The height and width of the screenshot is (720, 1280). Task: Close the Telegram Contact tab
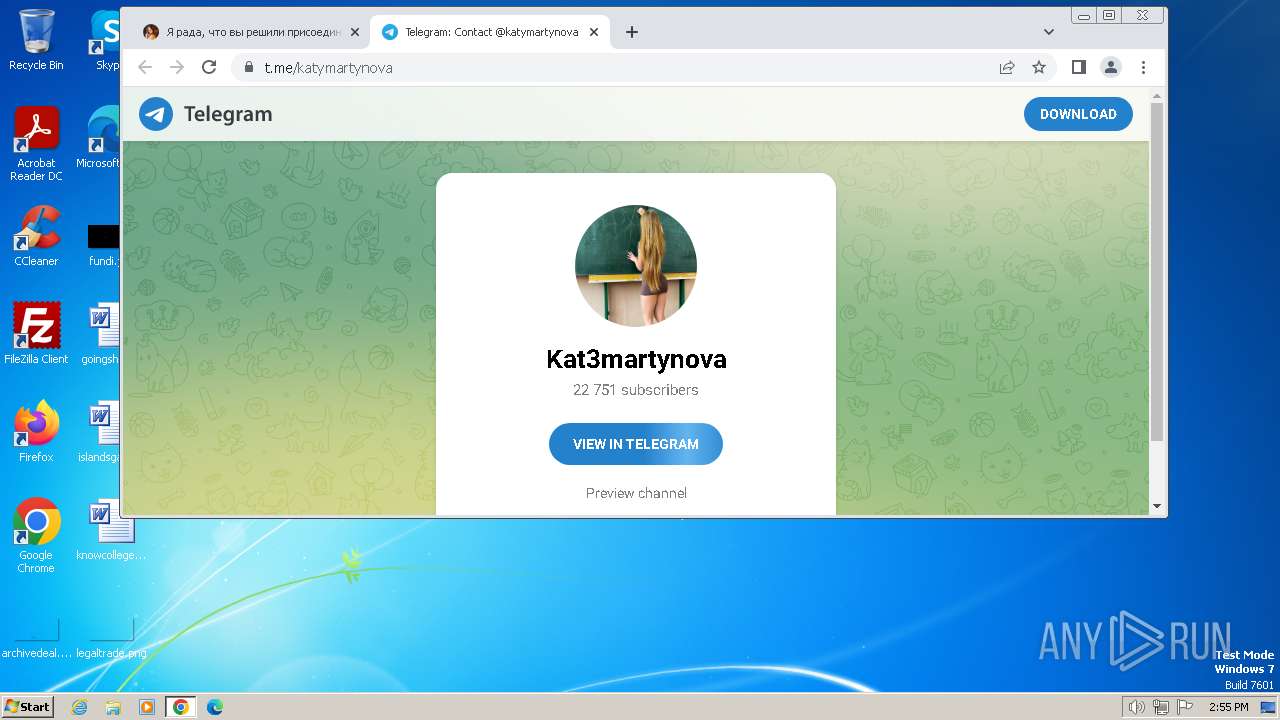[x=594, y=32]
